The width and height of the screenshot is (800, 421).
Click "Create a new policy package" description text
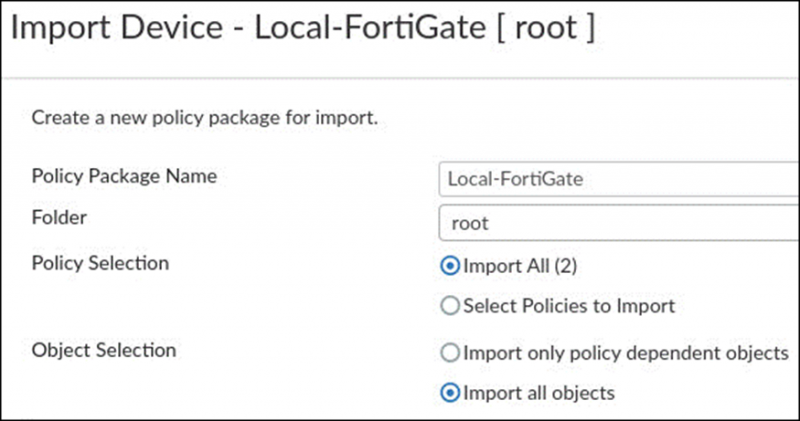tap(204, 118)
